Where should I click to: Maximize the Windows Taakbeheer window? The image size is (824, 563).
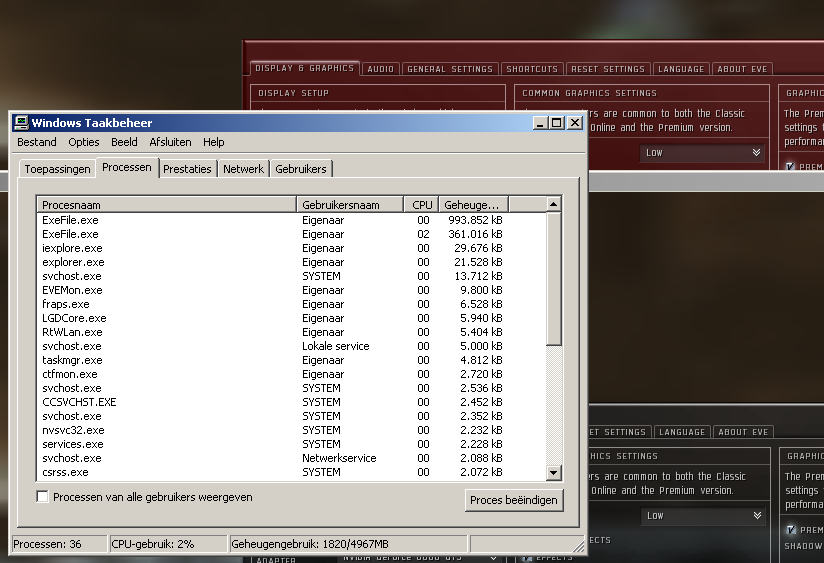click(x=557, y=123)
